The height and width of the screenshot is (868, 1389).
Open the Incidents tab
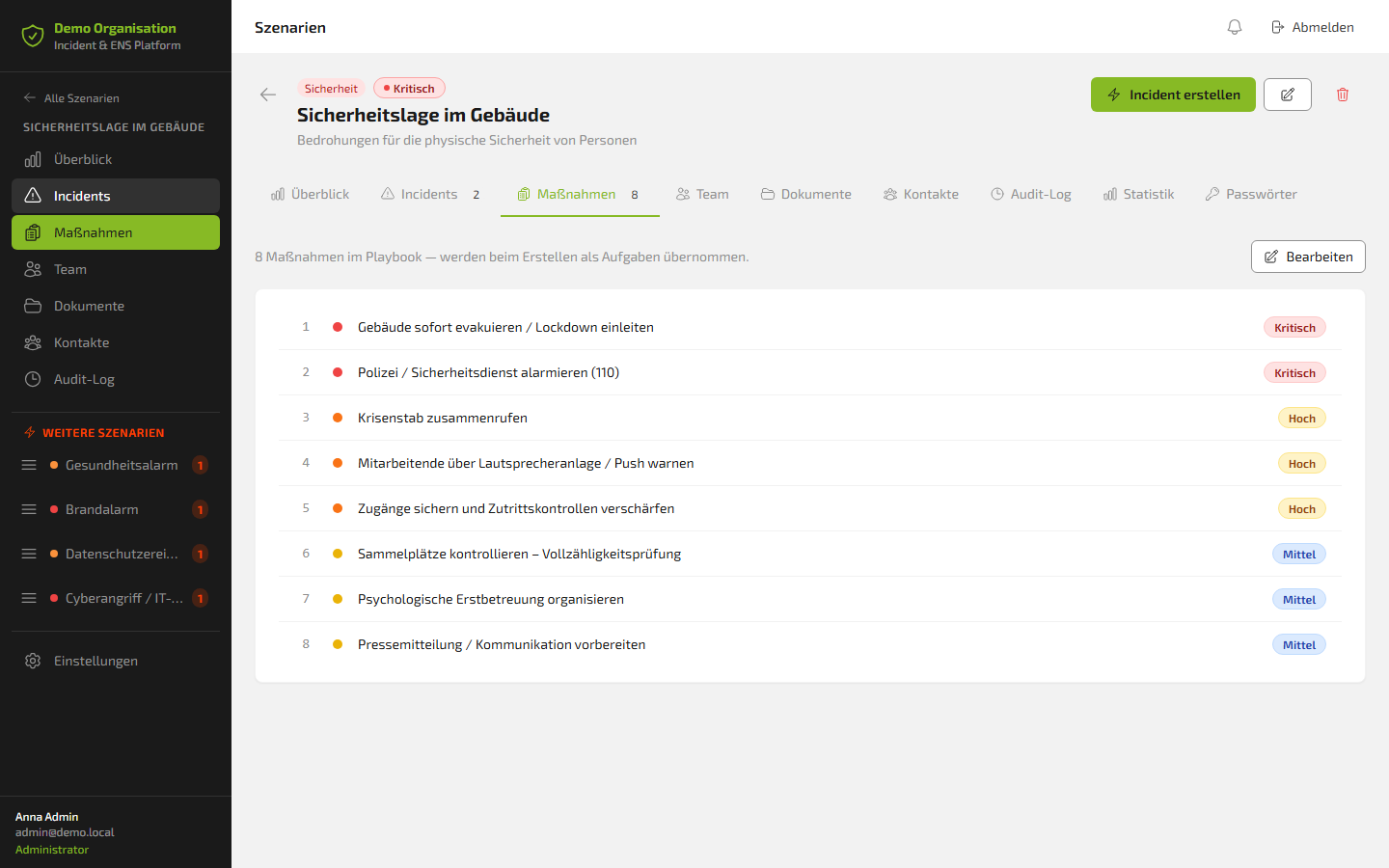pos(430,194)
